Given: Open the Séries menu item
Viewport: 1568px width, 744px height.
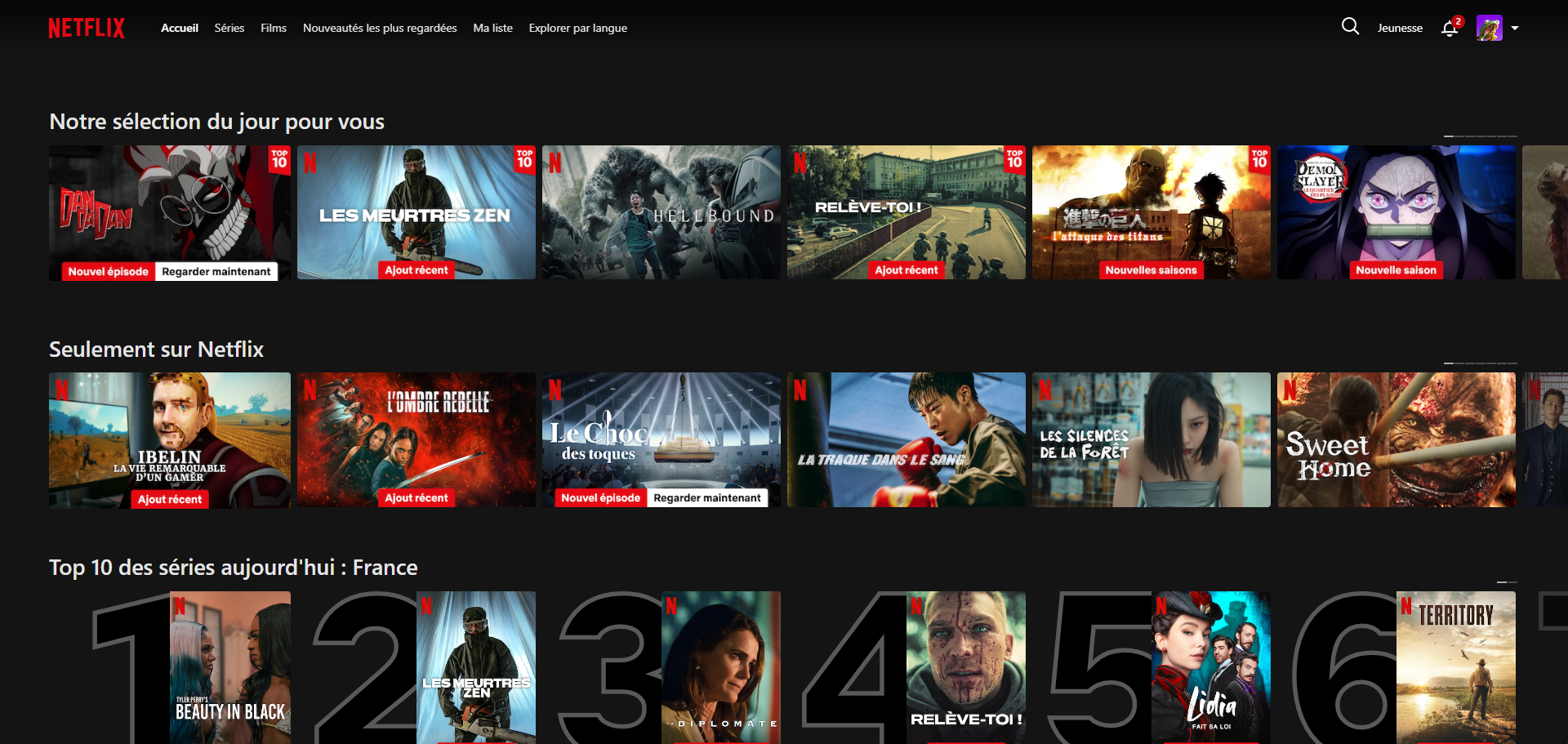Looking at the screenshot, I should click(229, 28).
